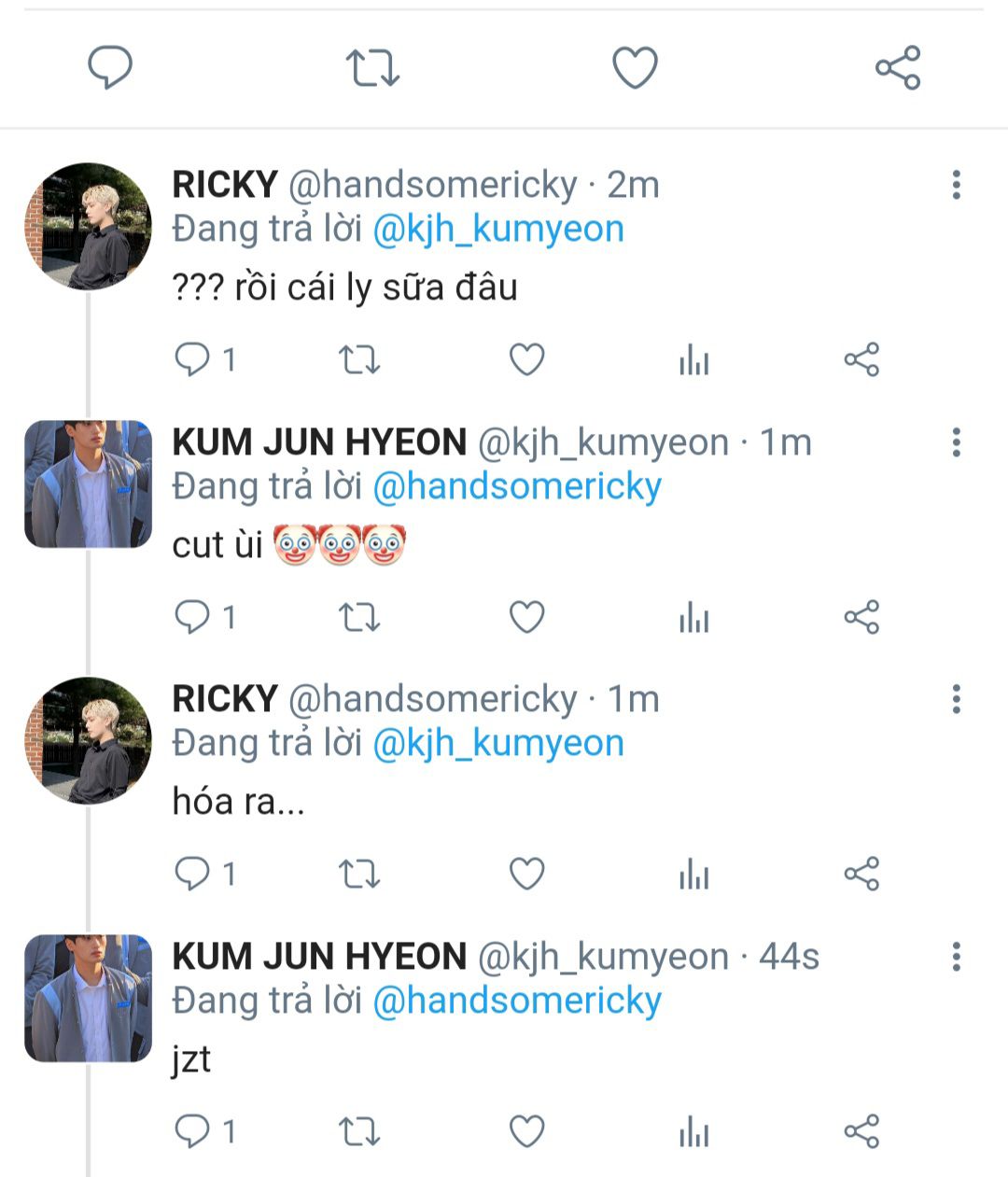View analytics for the "jzt" reply
This screenshot has height=1177, width=1008.
click(x=694, y=1132)
